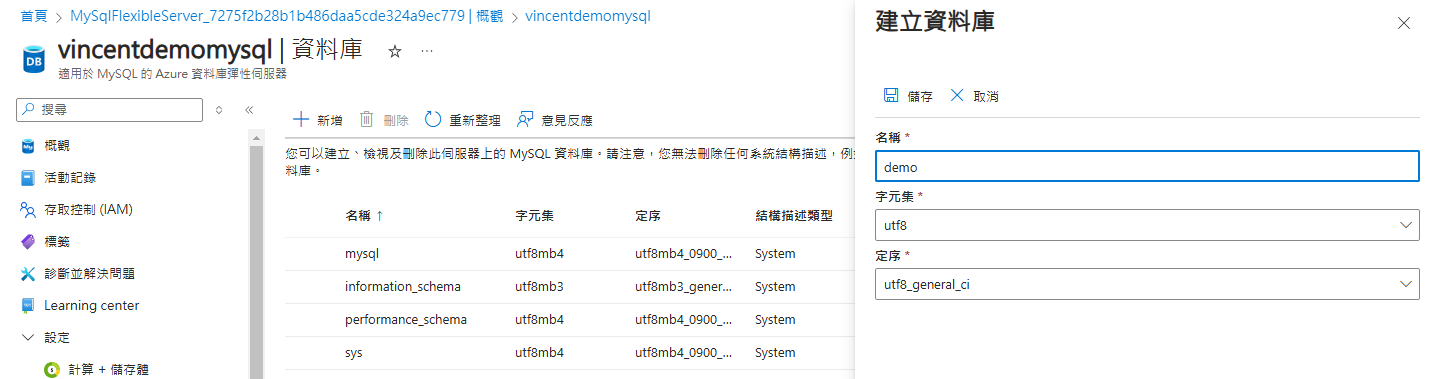Image resolution: width=1440 pixels, height=379 pixels.
Task: Favorite this page with the star icon
Action: click(x=394, y=51)
